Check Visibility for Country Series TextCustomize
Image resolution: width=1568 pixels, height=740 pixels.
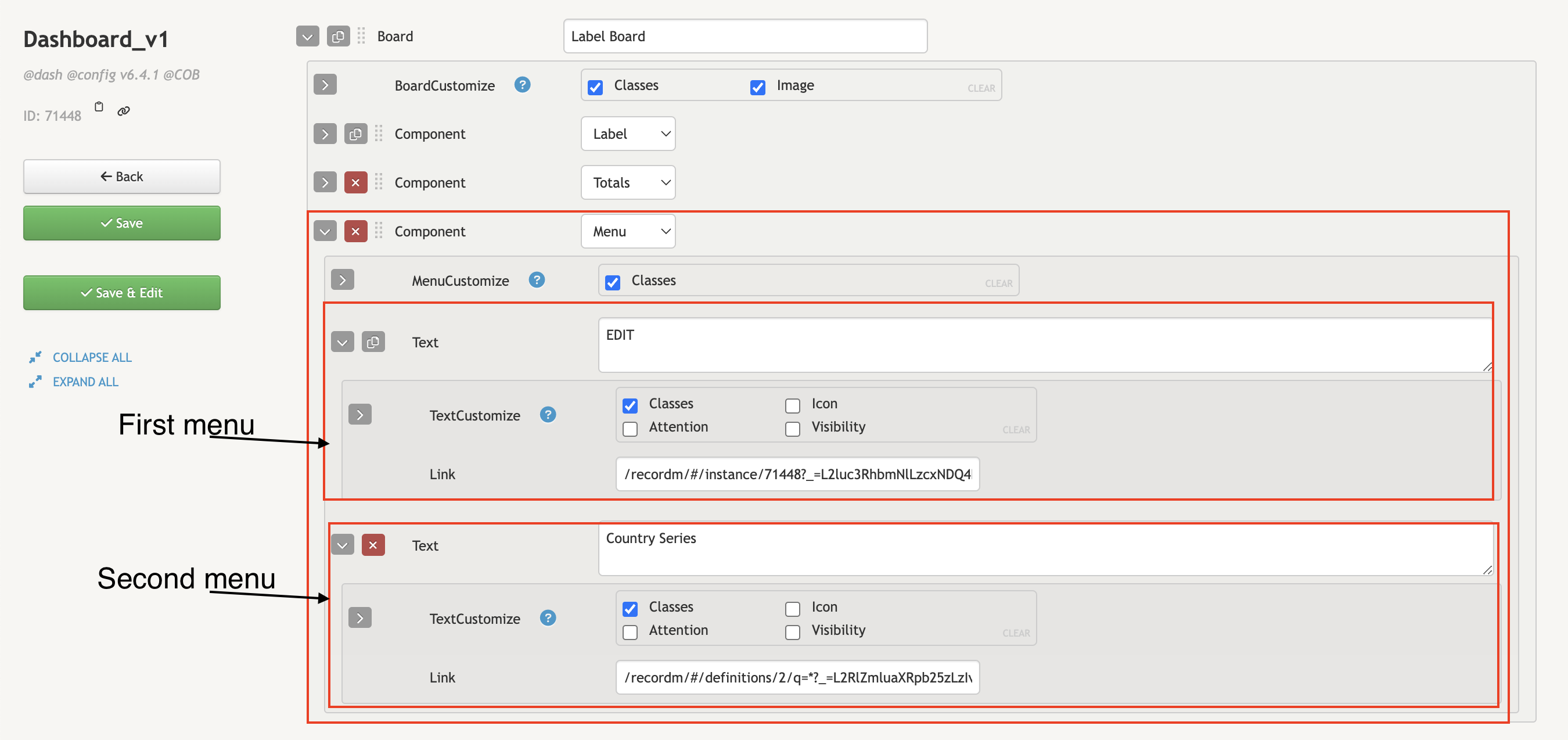point(792,631)
